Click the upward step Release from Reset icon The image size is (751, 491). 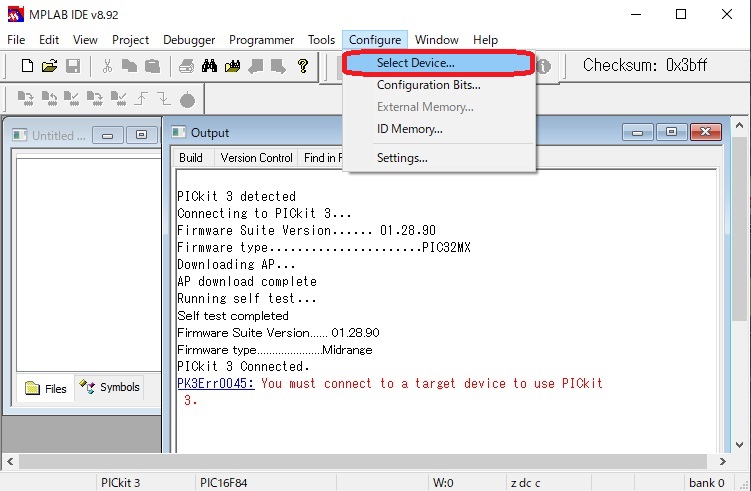click(141, 99)
